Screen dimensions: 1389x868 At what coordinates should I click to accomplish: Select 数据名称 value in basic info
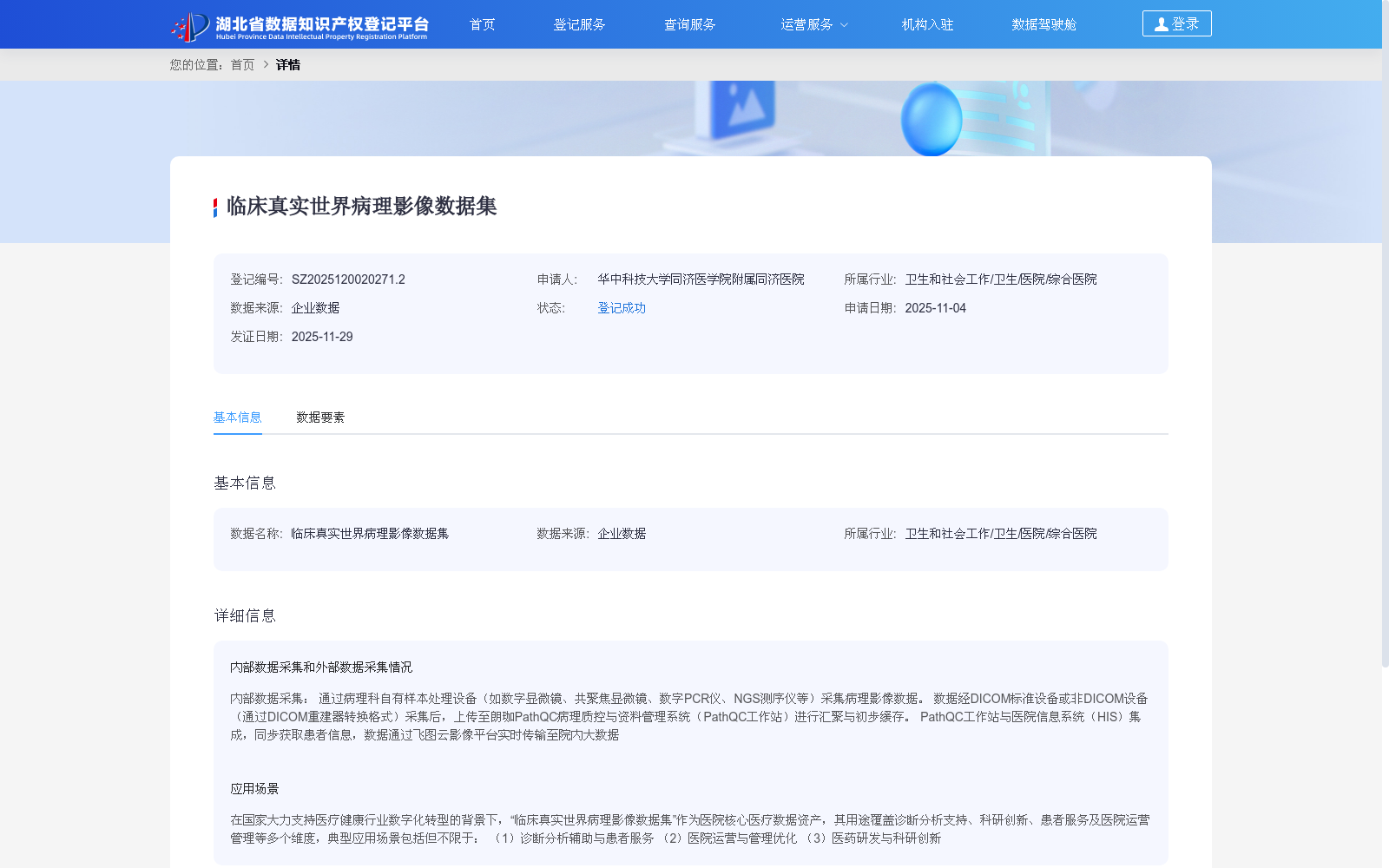pyautogui.click(x=370, y=534)
